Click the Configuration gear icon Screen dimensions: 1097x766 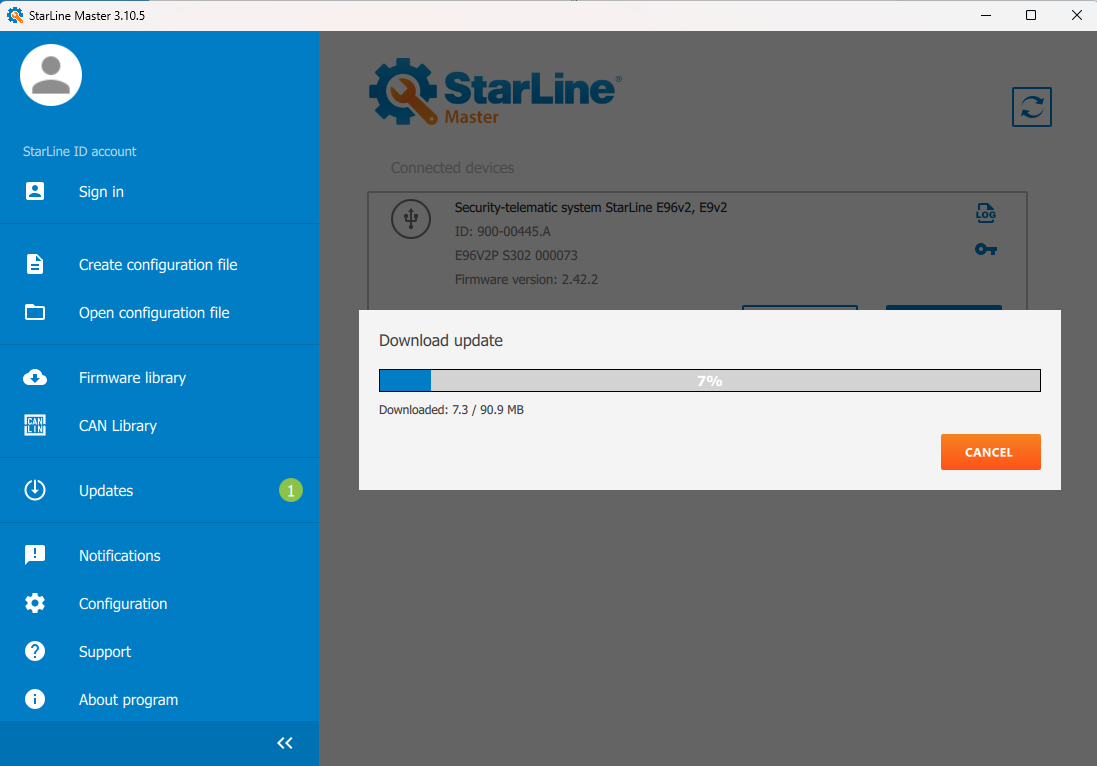(35, 604)
